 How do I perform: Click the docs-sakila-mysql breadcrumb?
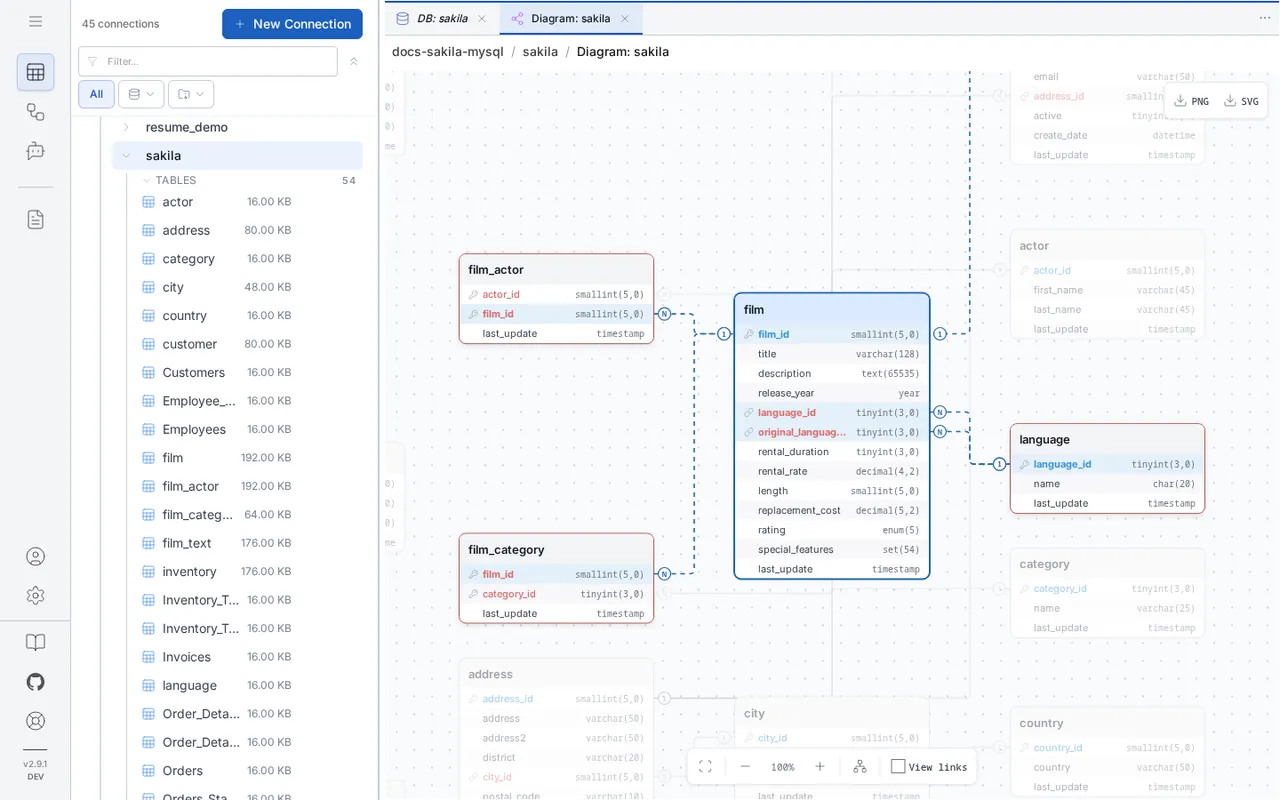coord(446,52)
